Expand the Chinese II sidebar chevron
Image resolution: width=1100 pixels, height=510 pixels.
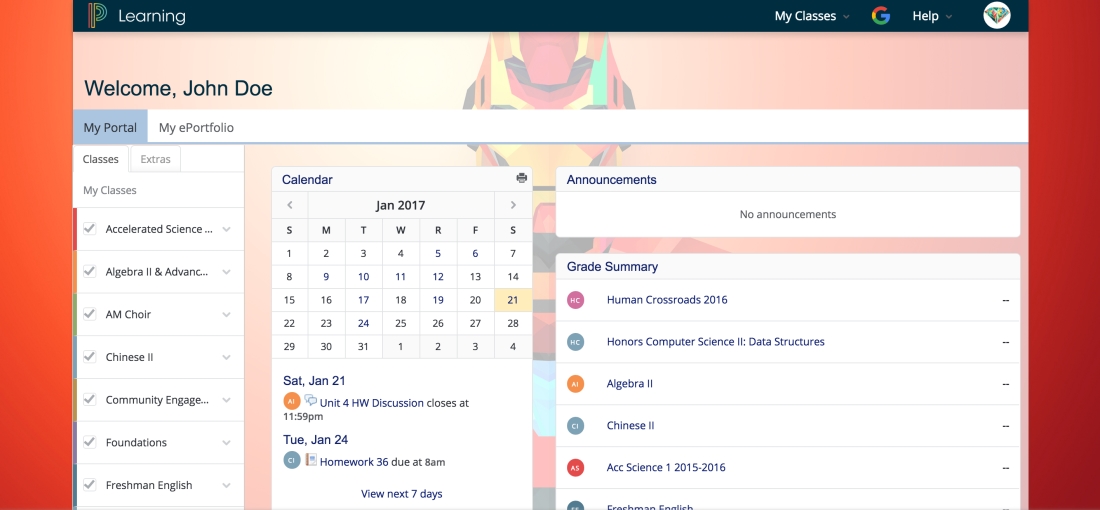[x=227, y=358]
